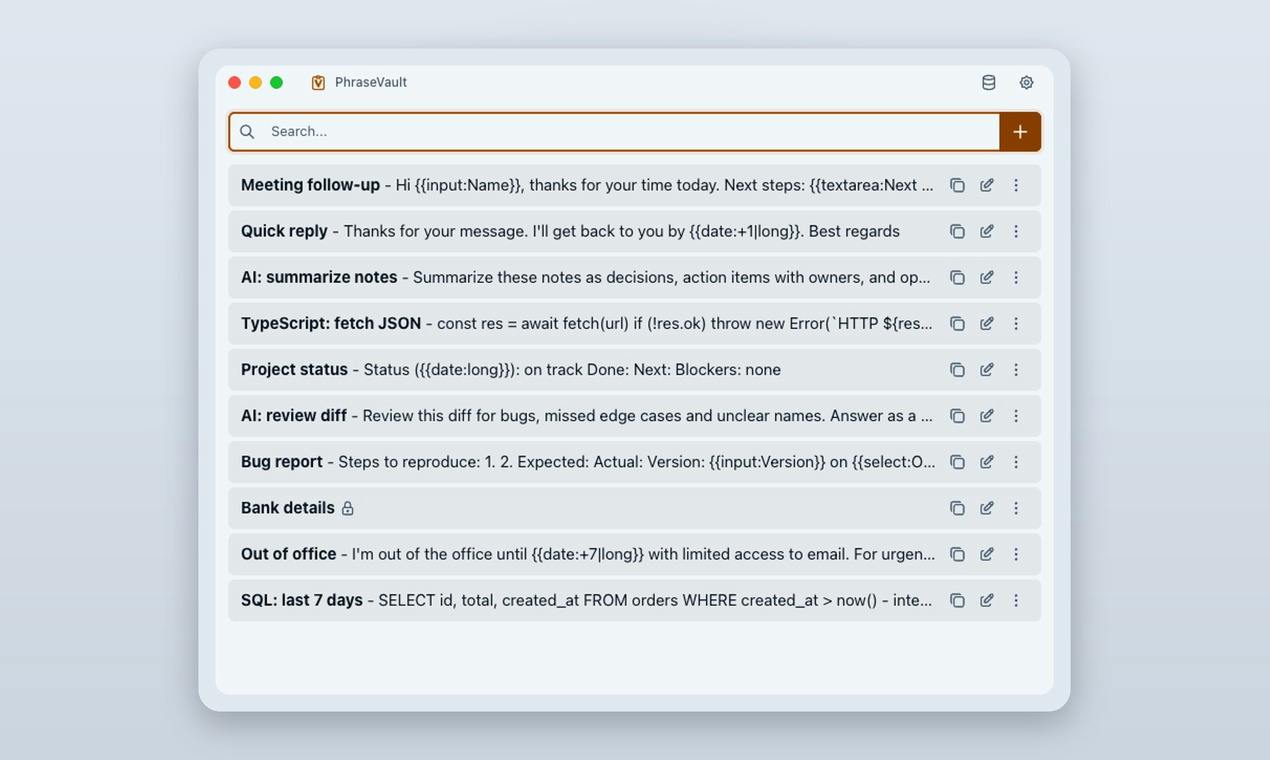Select the Bug report title
This screenshot has height=760, width=1270.
282,462
